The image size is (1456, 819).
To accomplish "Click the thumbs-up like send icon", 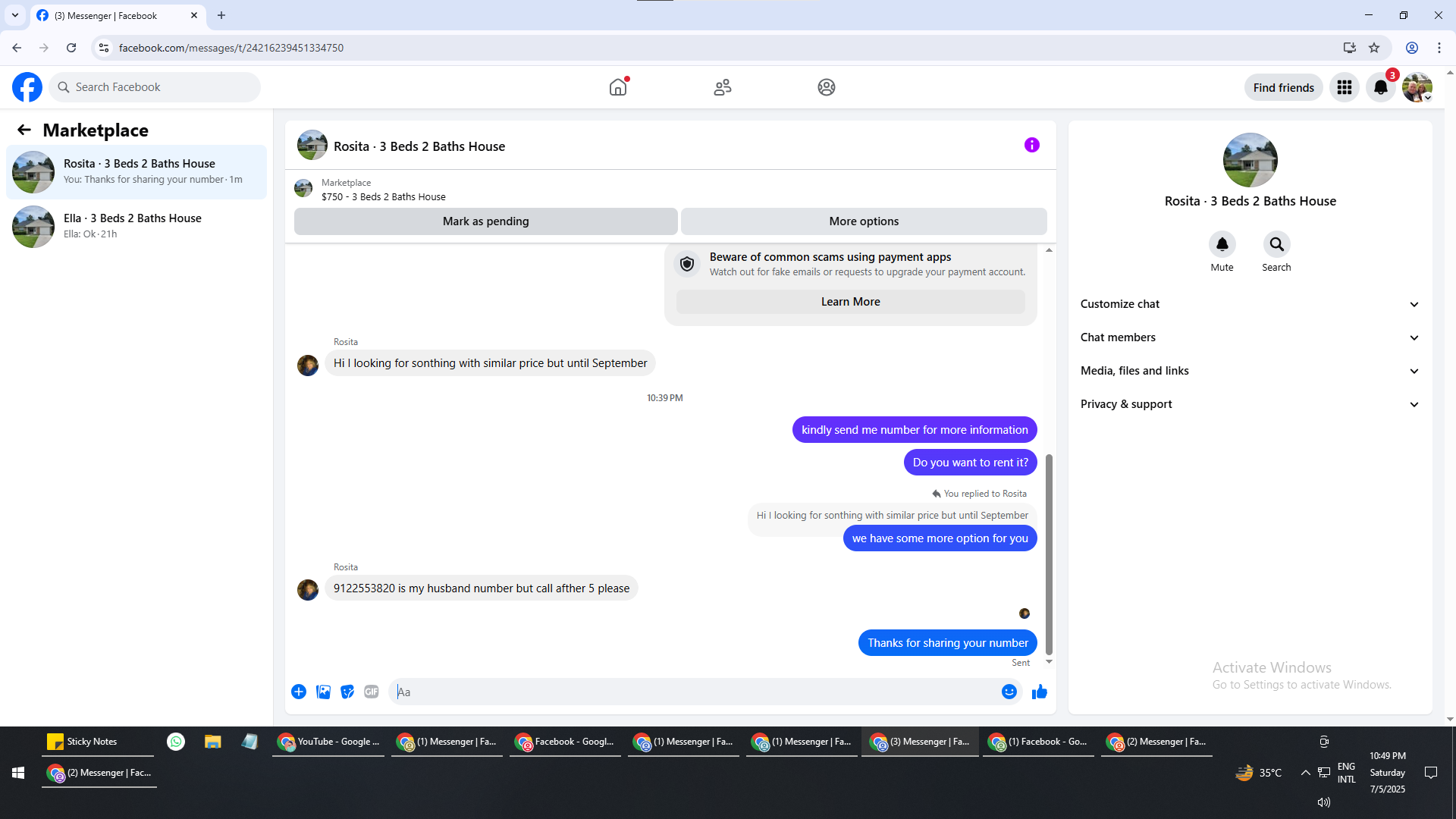I will [1039, 692].
